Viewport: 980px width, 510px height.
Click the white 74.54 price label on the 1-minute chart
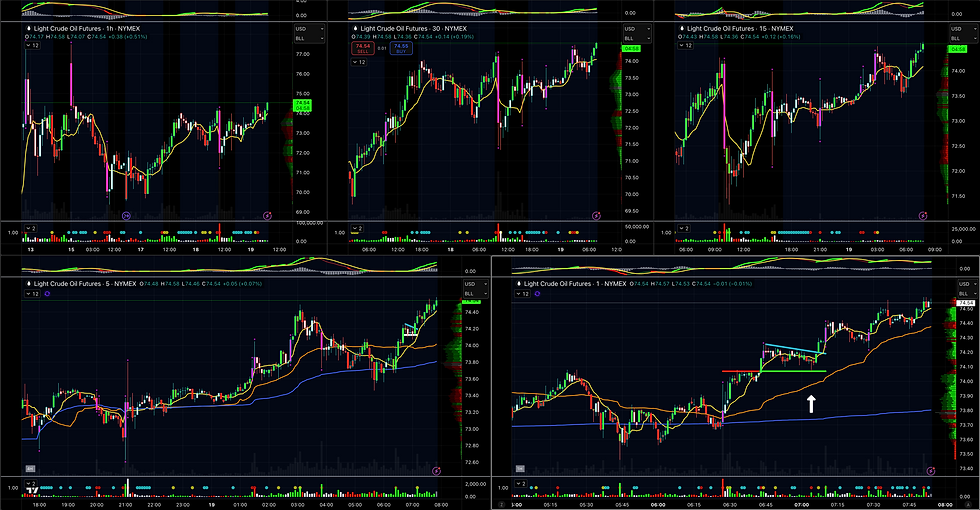coord(966,303)
